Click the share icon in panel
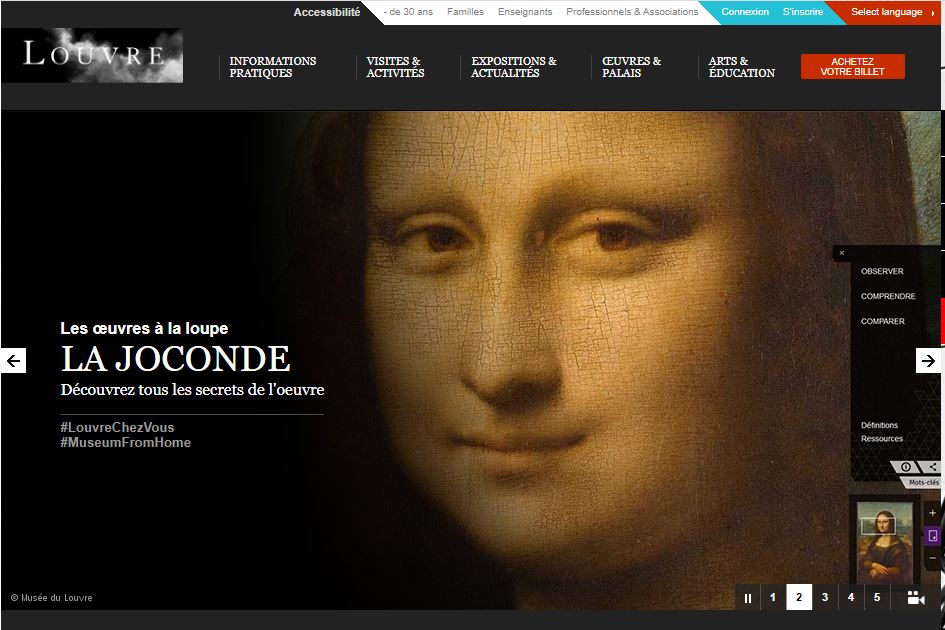The height and width of the screenshot is (630, 945). pos(932,467)
